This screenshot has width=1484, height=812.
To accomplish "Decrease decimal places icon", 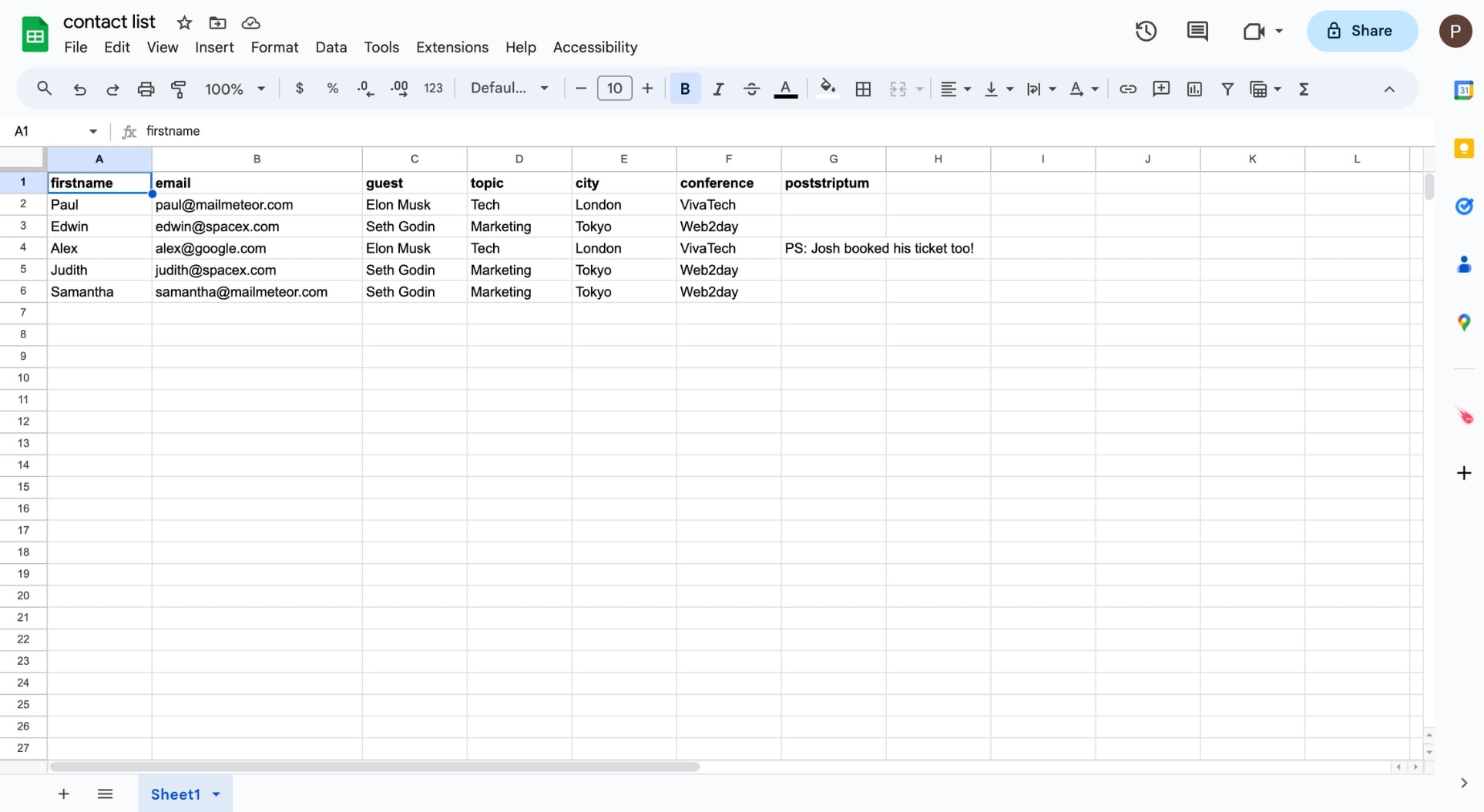I will coord(365,89).
